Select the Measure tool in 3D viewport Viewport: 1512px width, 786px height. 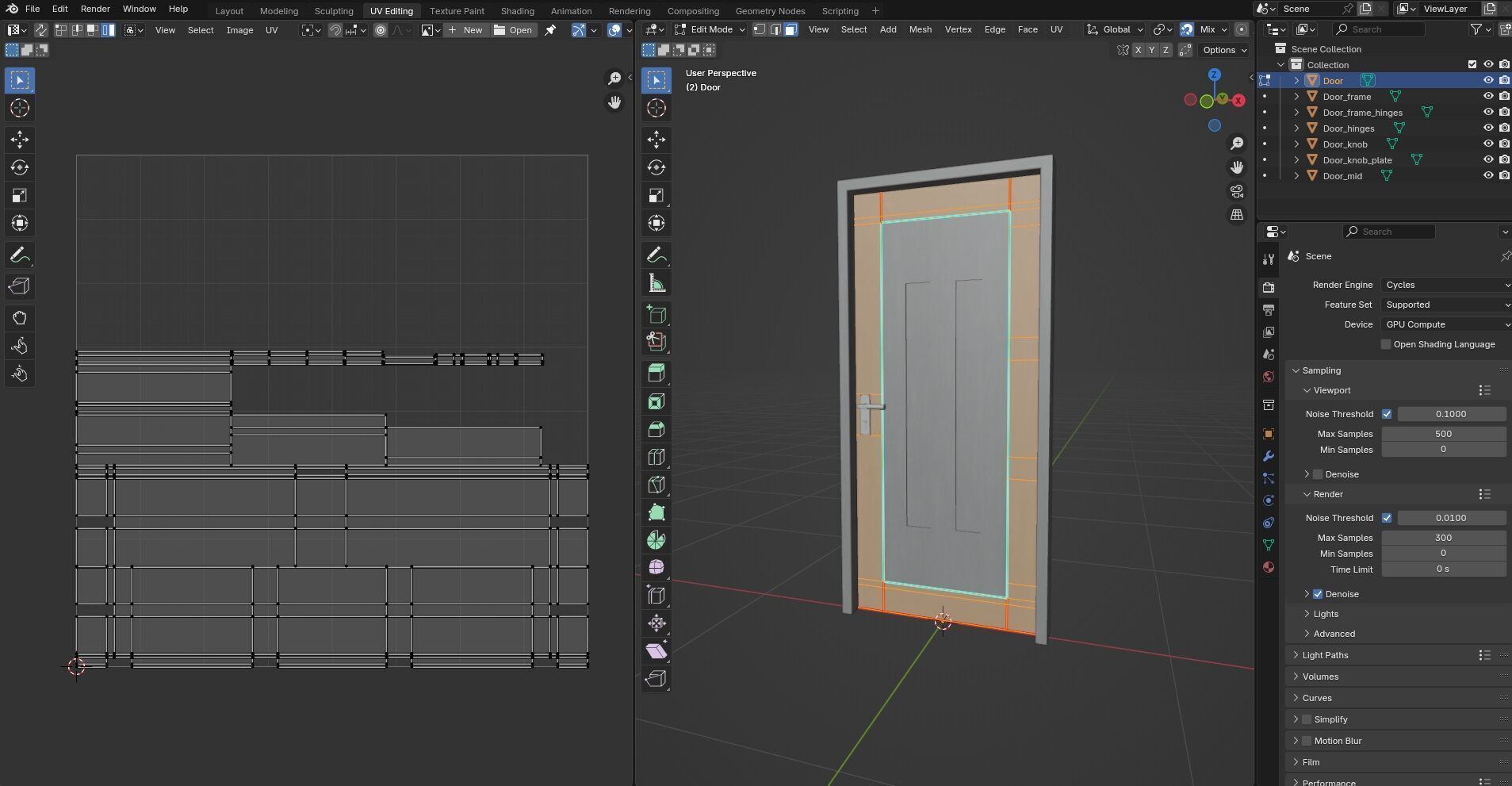(x=656, y=283)
